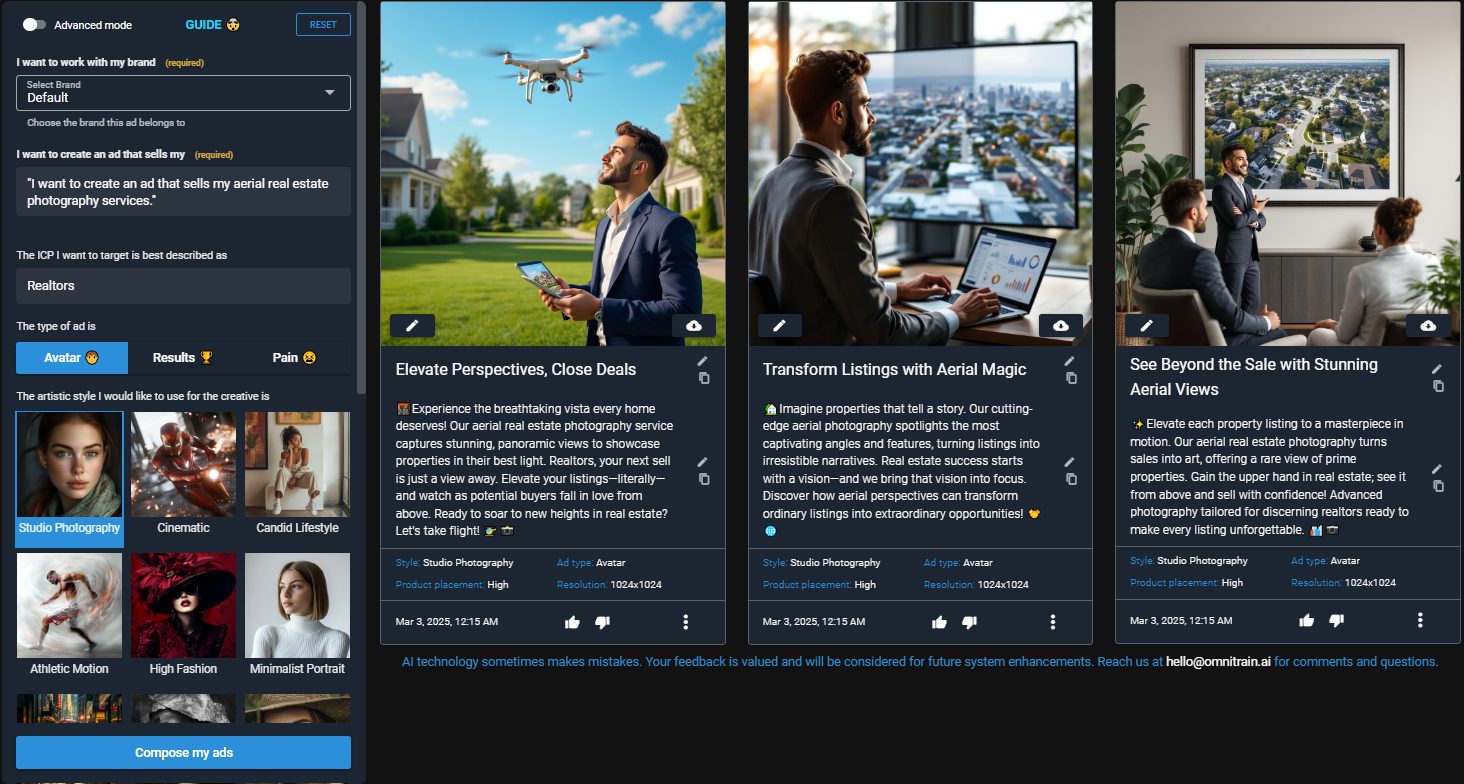1464x784 pixels.
Task: Edit the Transform Listings headline
Action: pos(1070,361)
